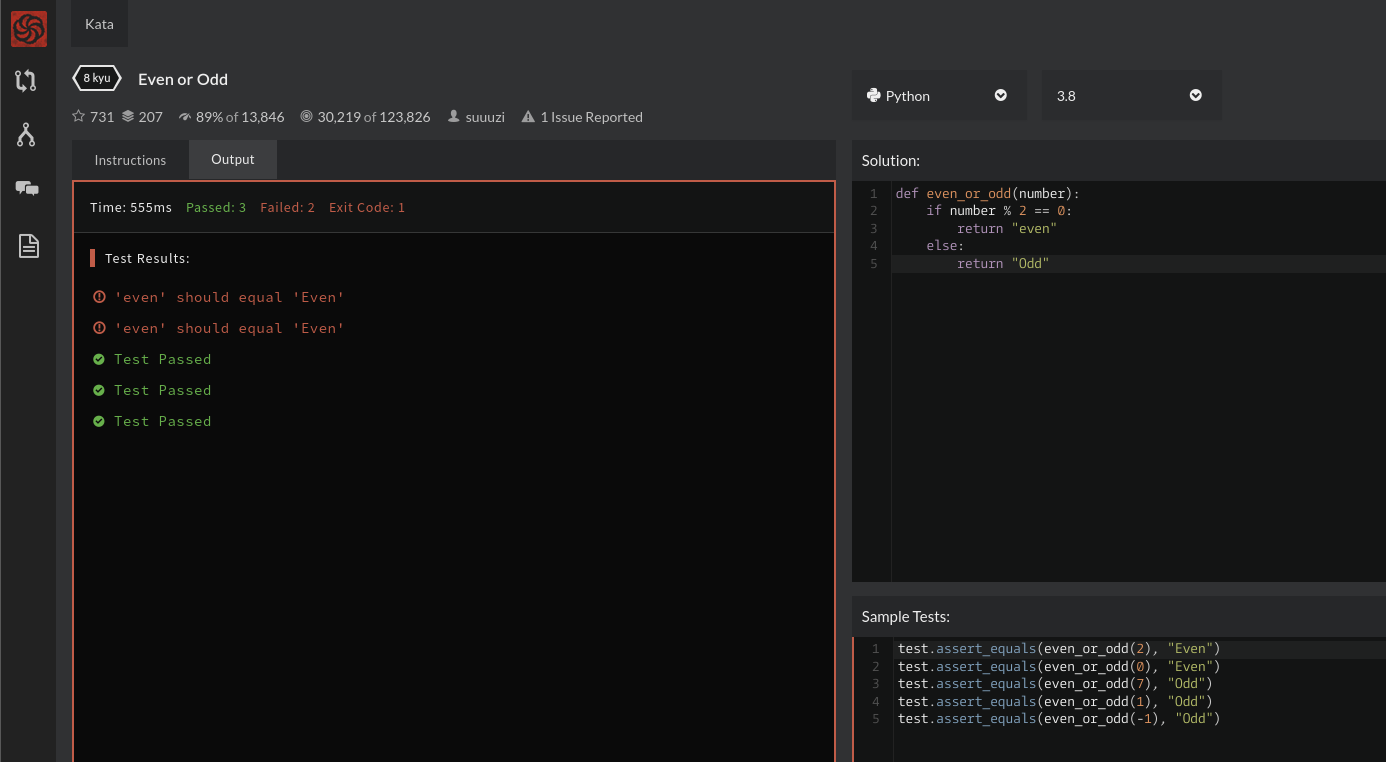Switch to the Instructions tab
Screen dimensions: 1386x762
(x=130, y=160)
